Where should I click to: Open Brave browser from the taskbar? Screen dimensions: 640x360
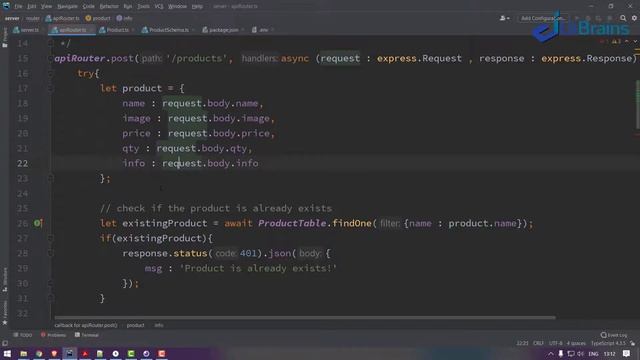[54, 353]
